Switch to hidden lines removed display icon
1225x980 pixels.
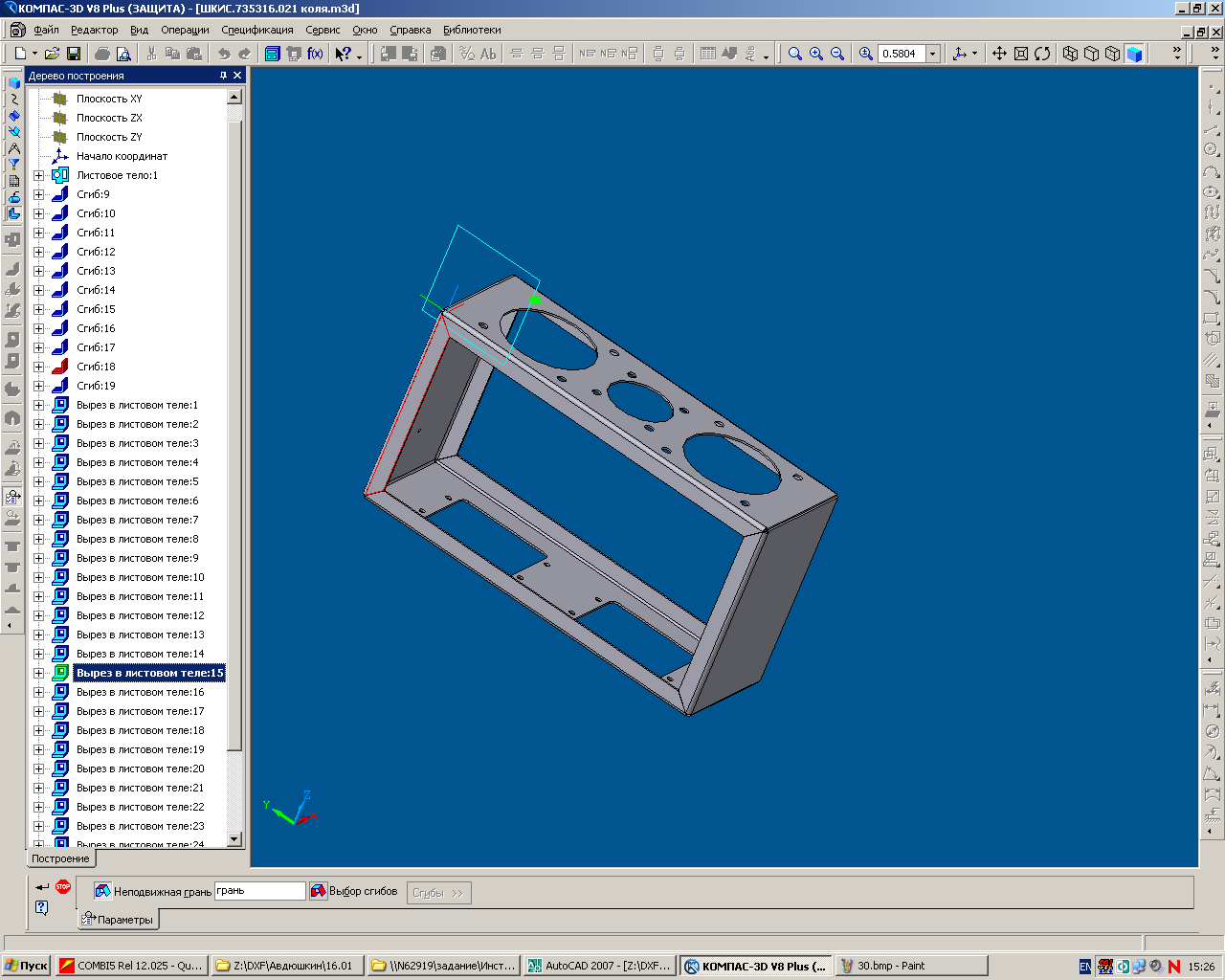1092,54
